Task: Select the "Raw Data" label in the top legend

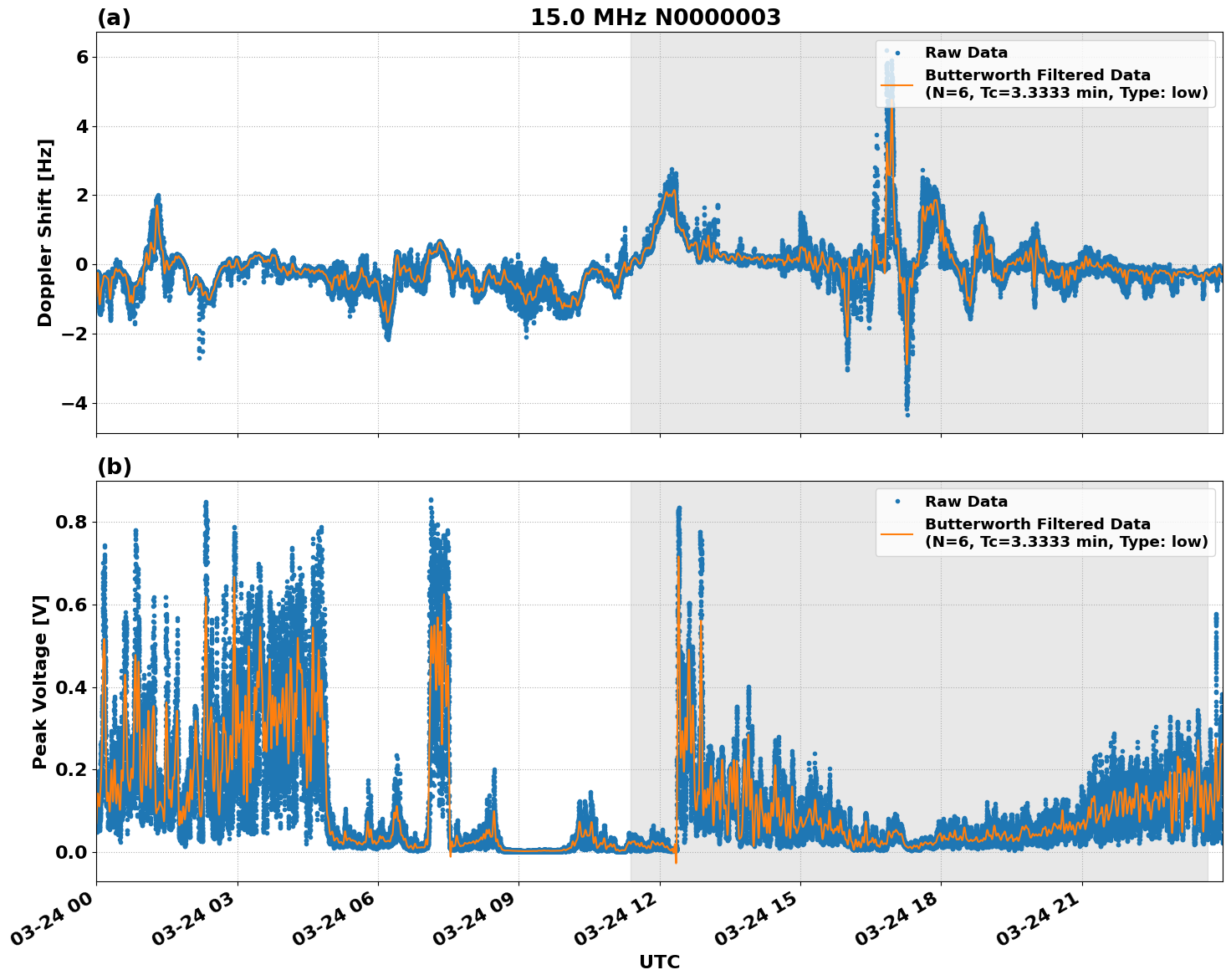Action: [966, 54]
